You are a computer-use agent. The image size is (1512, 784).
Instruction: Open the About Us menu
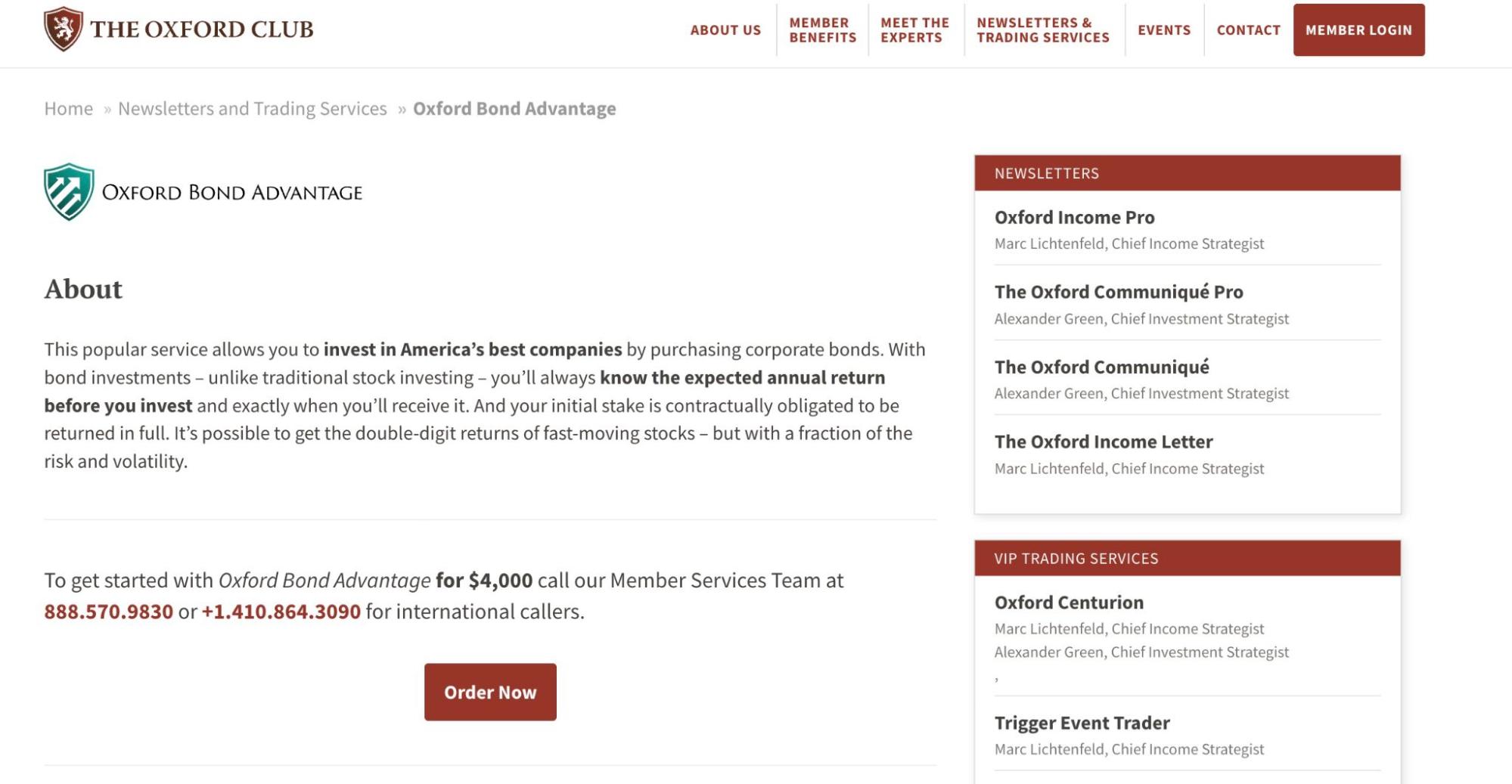click(725, 30)
